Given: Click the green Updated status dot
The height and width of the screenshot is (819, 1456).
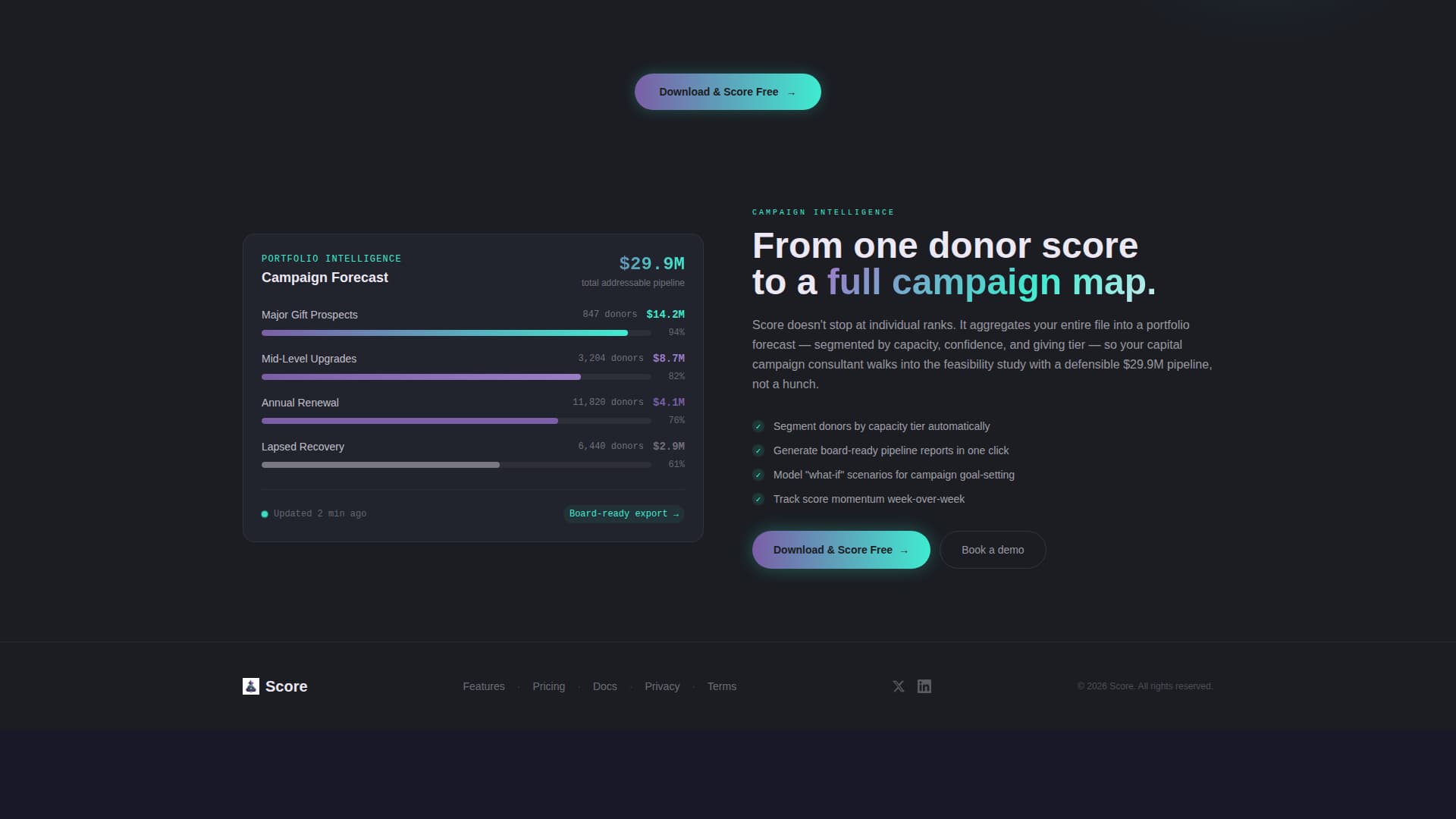Looking at the screenshot, I should click(x=265, y=514).
